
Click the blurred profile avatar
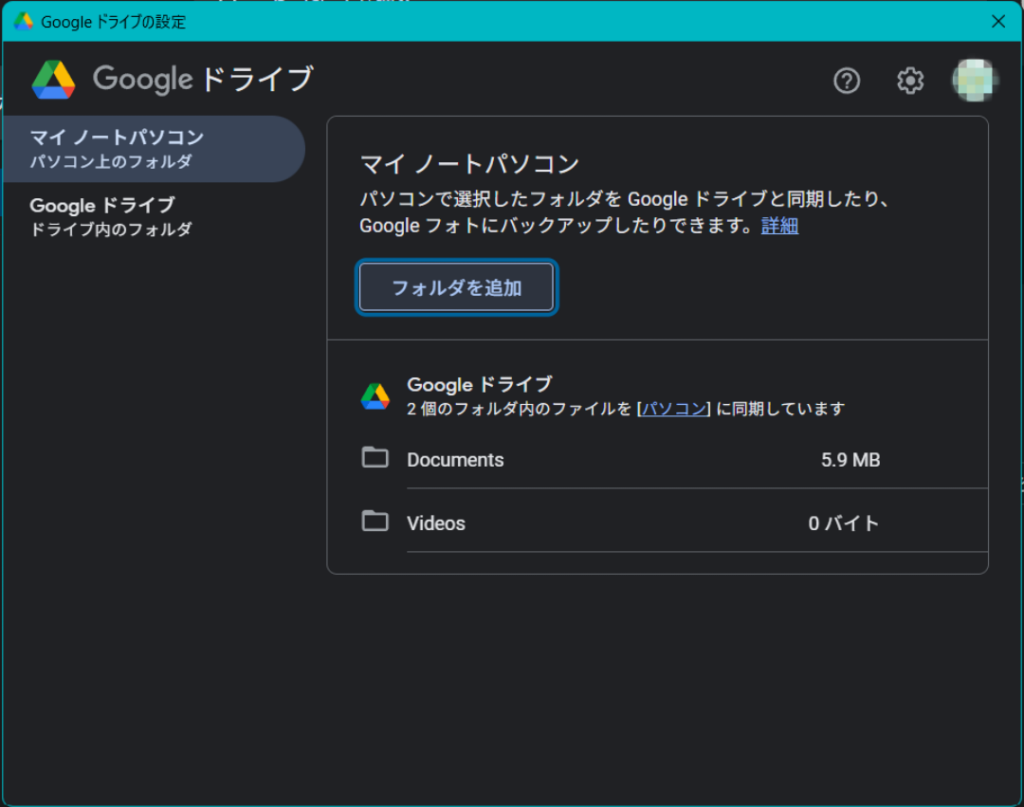[x=974, y=80]
